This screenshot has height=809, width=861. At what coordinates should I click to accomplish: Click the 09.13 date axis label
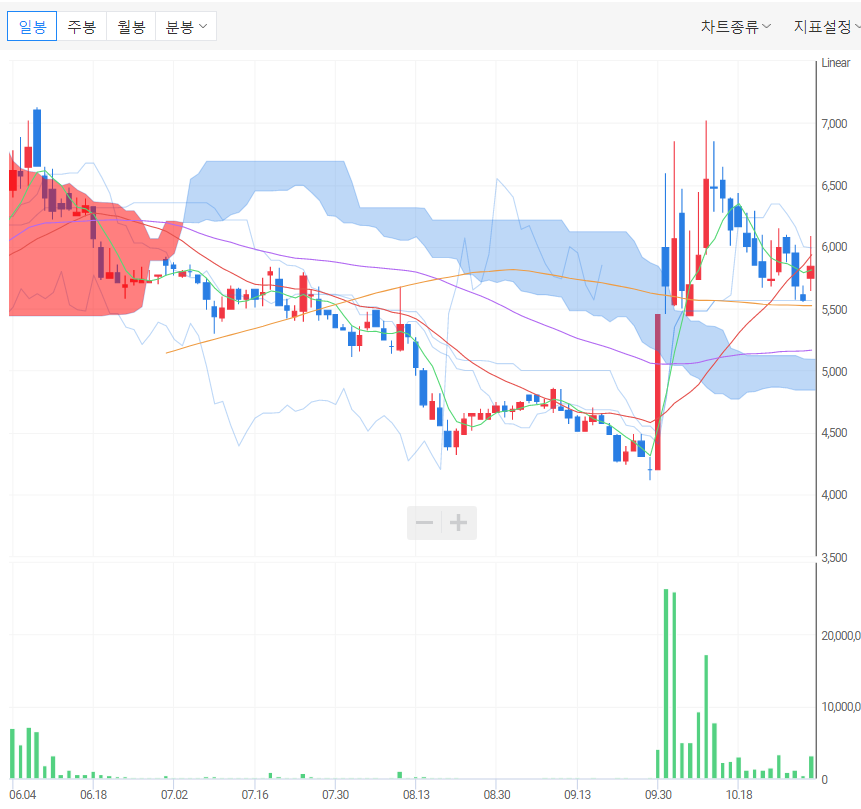click(x=578, y=795)
